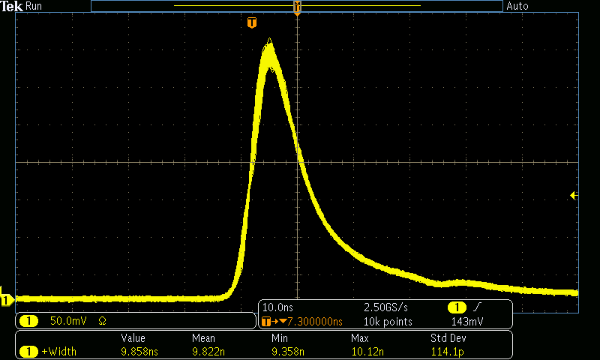Screen dimensions: 600x360
Task: Click the channel 1 ground reference marker
Action: pos(5,300)
